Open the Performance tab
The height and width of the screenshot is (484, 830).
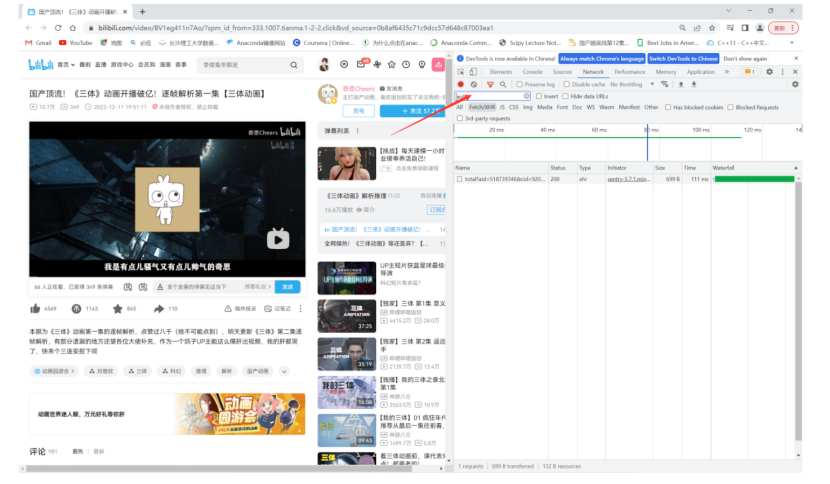pyautogui.click(x=629, y=71)
